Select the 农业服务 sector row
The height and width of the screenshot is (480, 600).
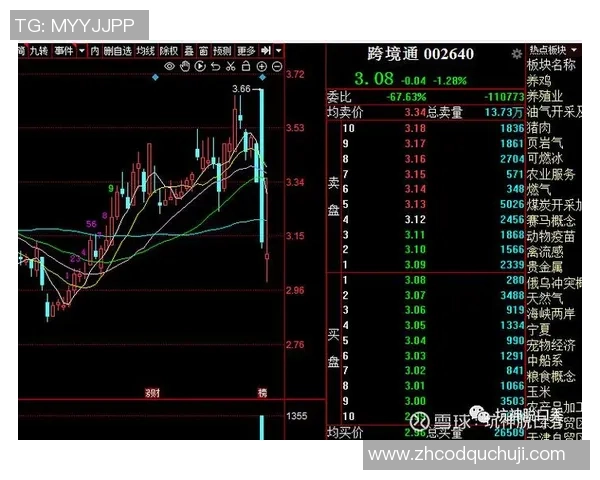pos(551,174)
